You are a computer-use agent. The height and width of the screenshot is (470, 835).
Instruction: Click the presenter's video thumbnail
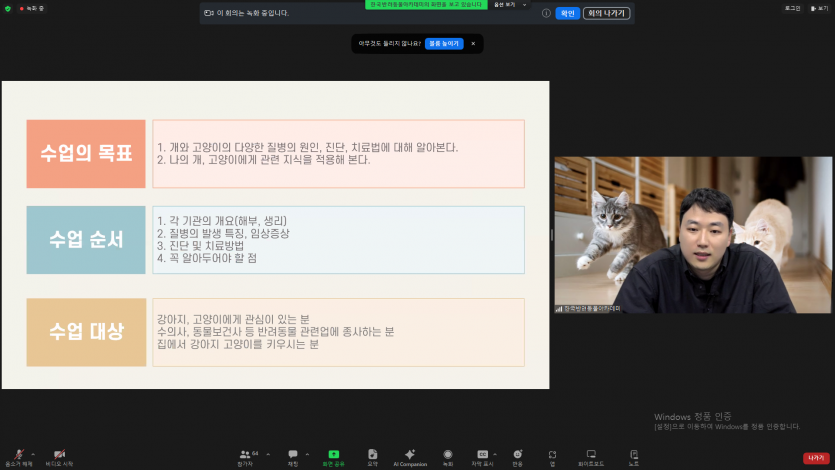[693, 235]
